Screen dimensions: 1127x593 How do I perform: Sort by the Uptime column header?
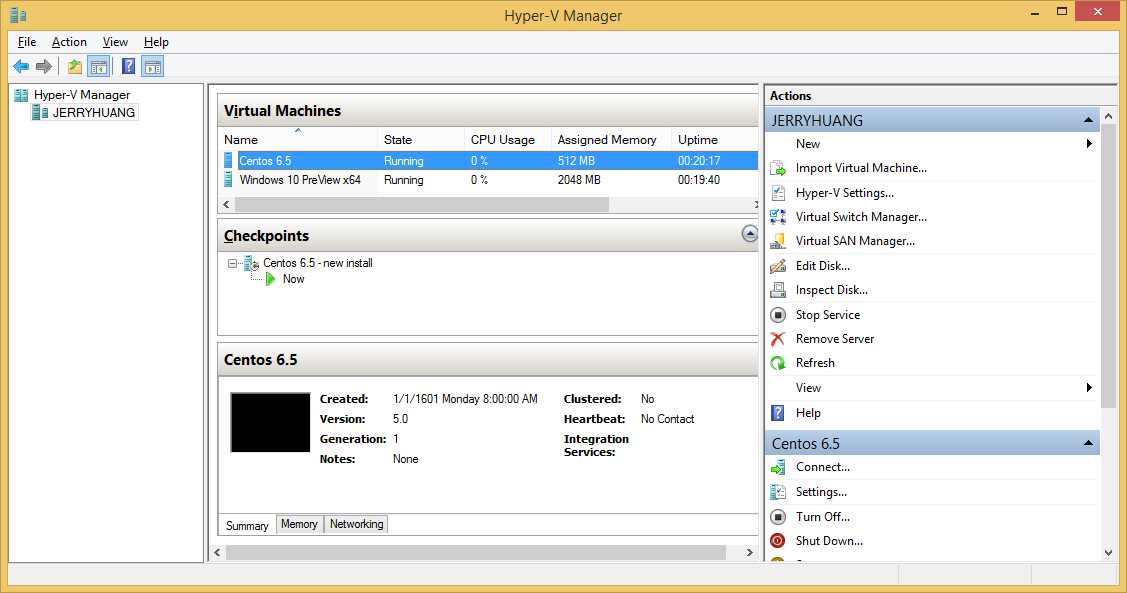pos(714,139)
